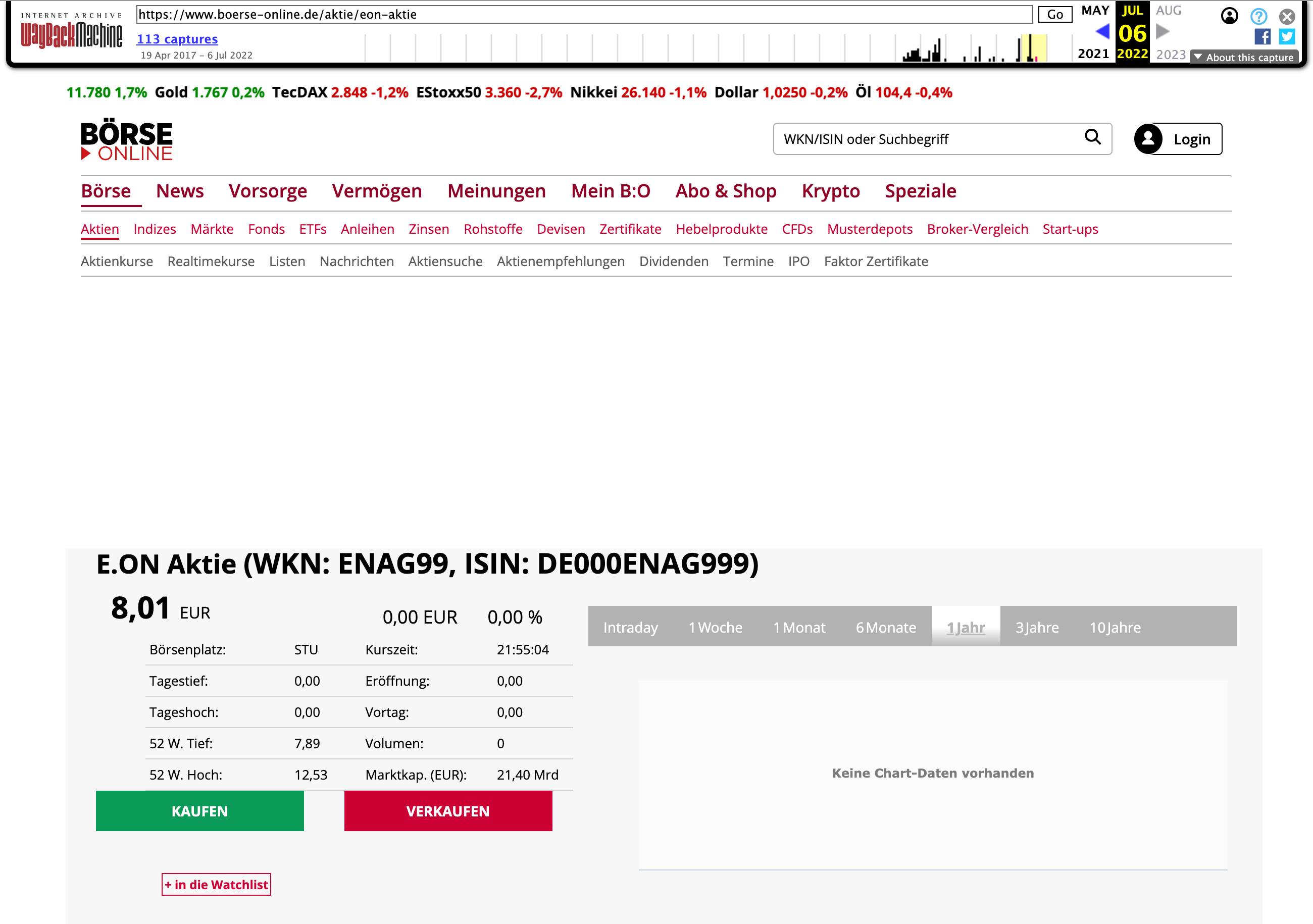Click the search magnifier icon
Viewport: 1313px width, 924px height.
pos(1092,137)
